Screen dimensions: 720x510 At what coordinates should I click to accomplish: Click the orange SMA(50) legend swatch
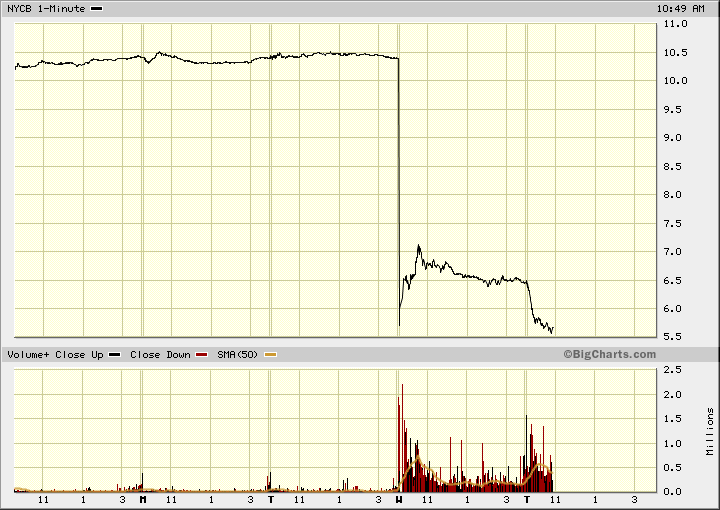tap(270, 354)
